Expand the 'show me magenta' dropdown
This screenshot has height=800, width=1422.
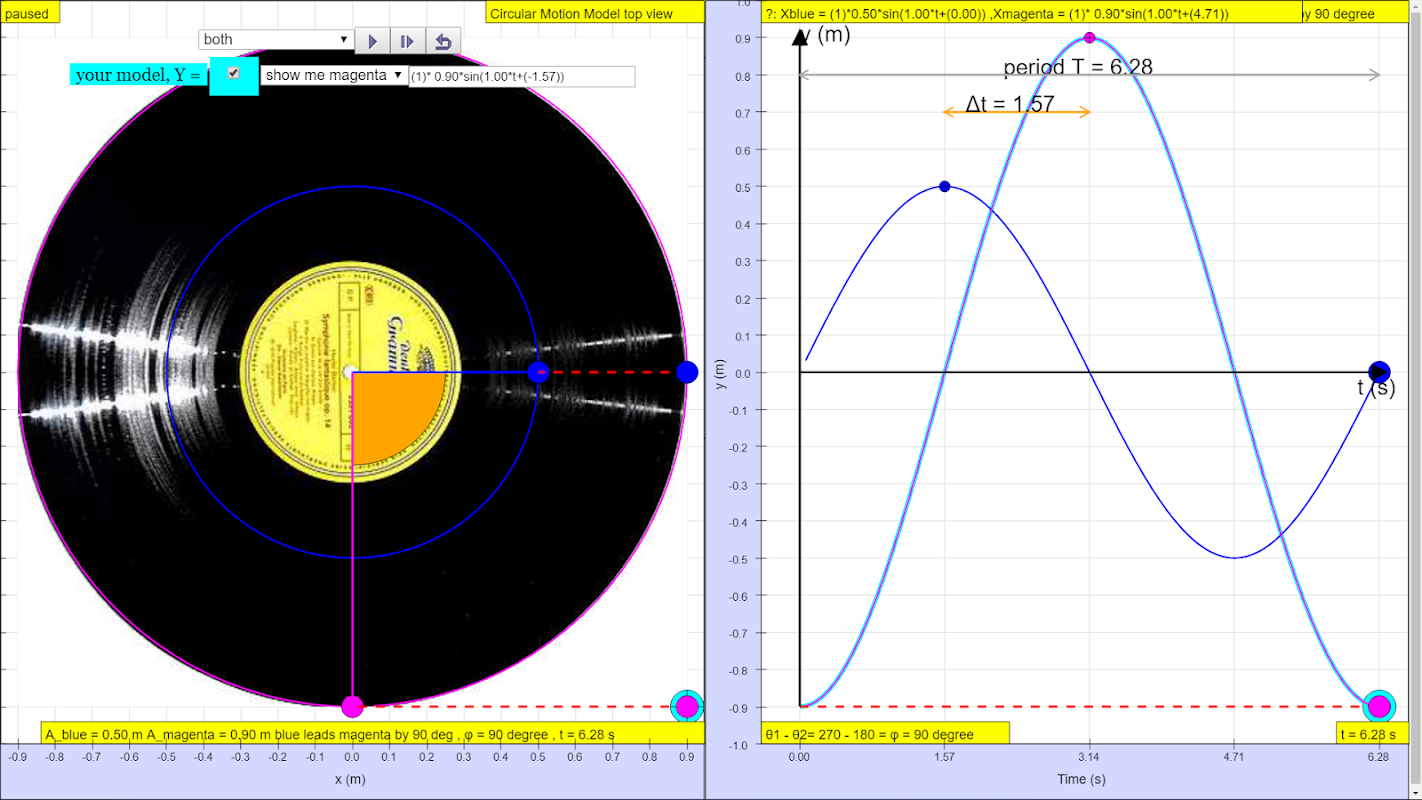[x=333, y=75]
